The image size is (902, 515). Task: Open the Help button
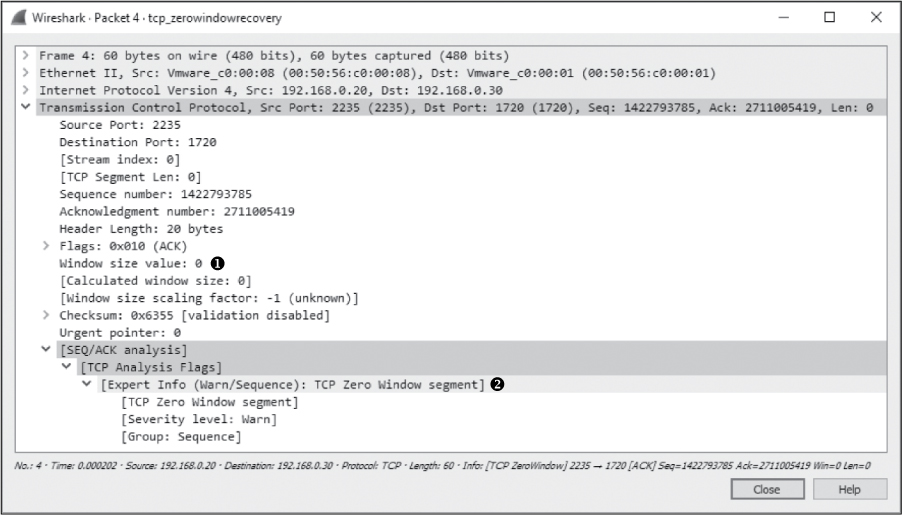(x=850, y=490)
